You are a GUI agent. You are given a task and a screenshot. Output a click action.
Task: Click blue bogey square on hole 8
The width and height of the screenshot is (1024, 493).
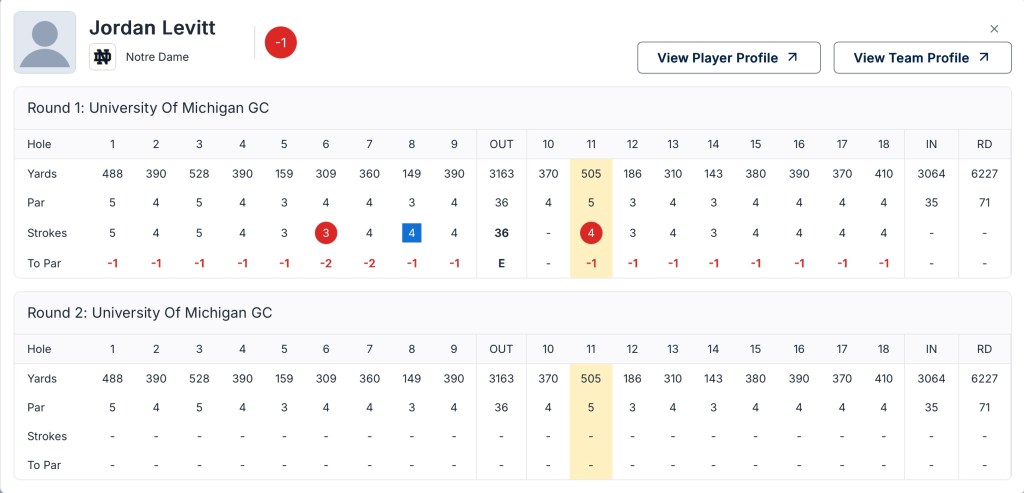coord(412,234)
